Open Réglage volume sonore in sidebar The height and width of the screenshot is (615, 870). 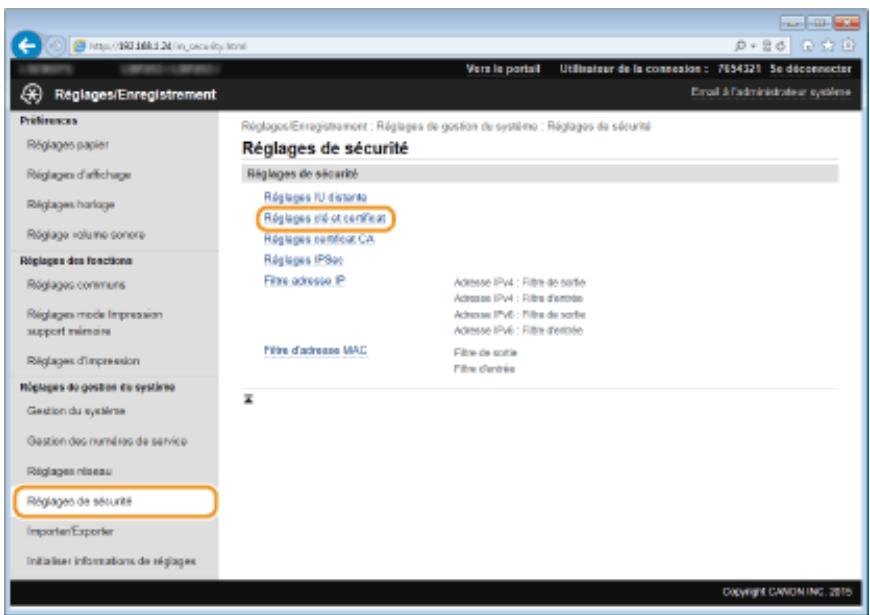pyautogui.click(x=86, y=235)
